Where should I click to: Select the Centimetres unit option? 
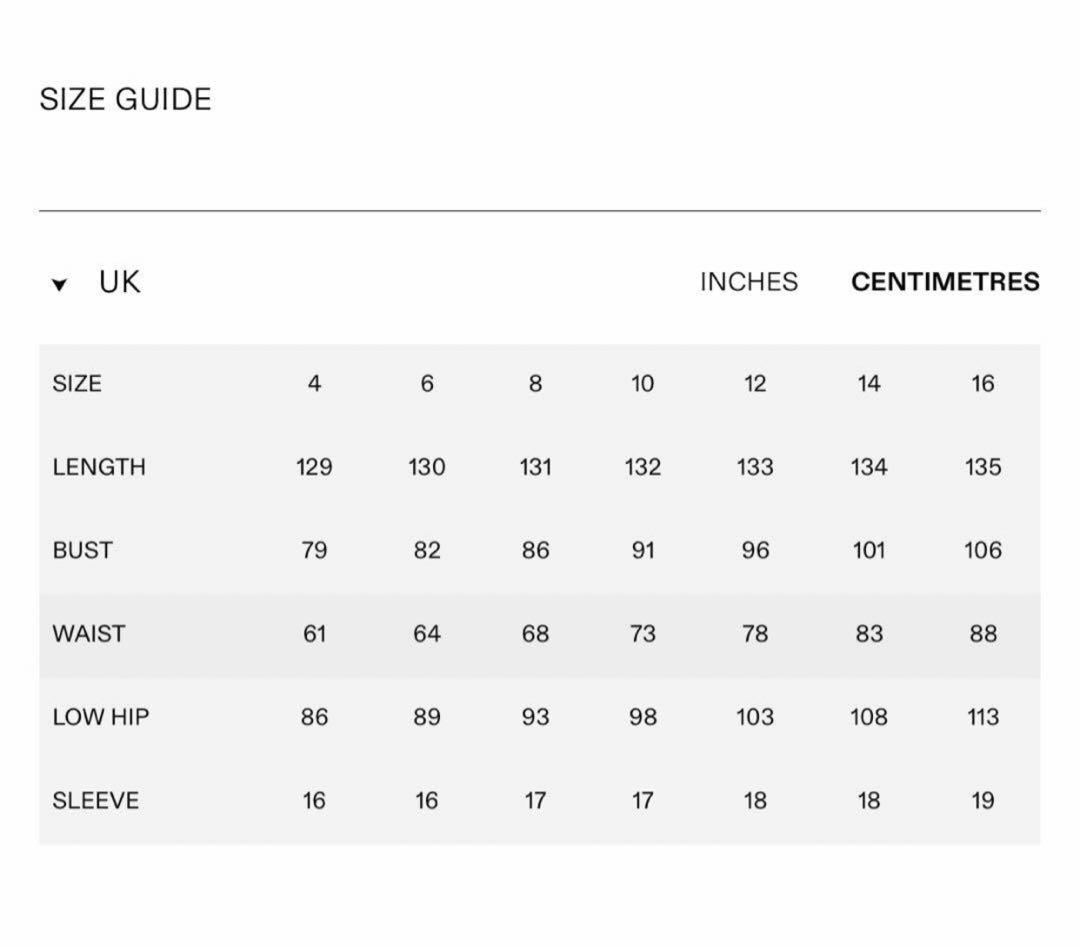click(945, 282)
